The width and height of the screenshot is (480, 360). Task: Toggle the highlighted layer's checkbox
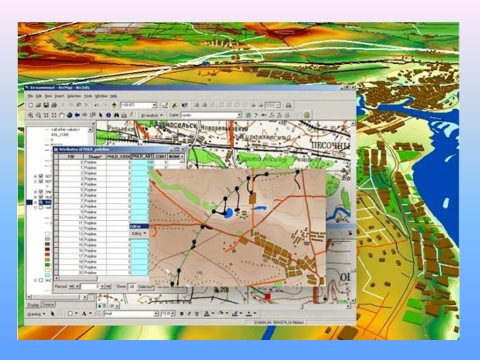pyautogui.click(x=41, y=202)
